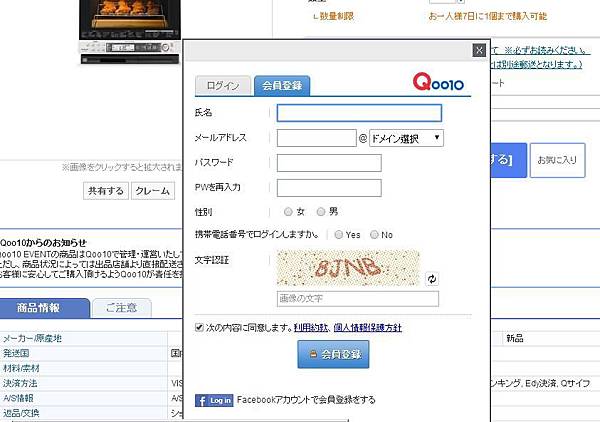This screenshot has height=422, width=600.
Task: Click the Qoo10 logo
Action: [438, 82]
